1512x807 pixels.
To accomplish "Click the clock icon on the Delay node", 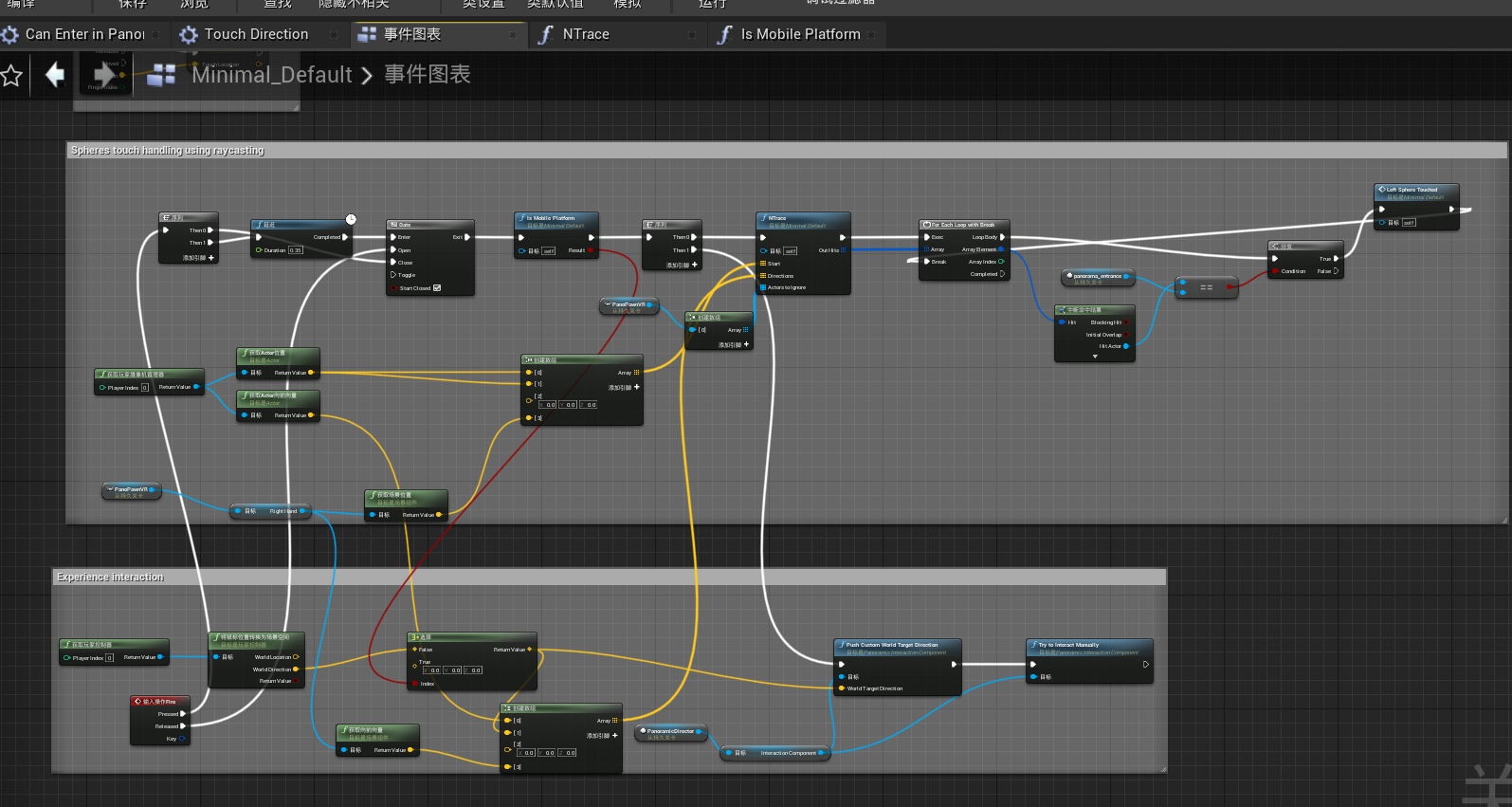I will (x=351, y=219).
